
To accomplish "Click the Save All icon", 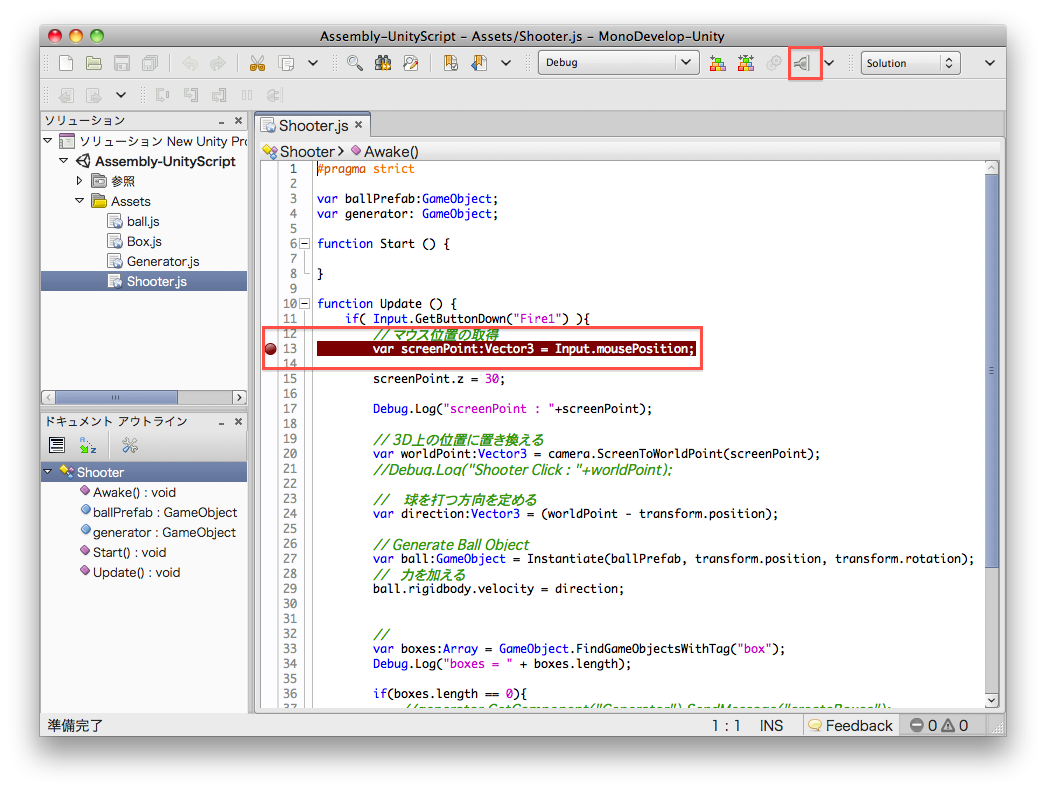I will click(x=150, y=63).
